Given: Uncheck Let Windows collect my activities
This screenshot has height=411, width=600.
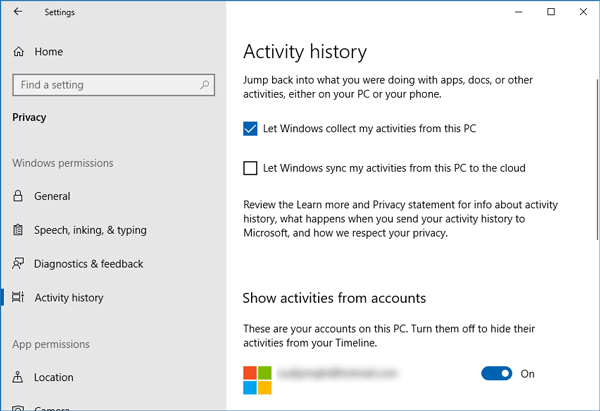Looking at the screenshot, I should click(x=250, y=129).
